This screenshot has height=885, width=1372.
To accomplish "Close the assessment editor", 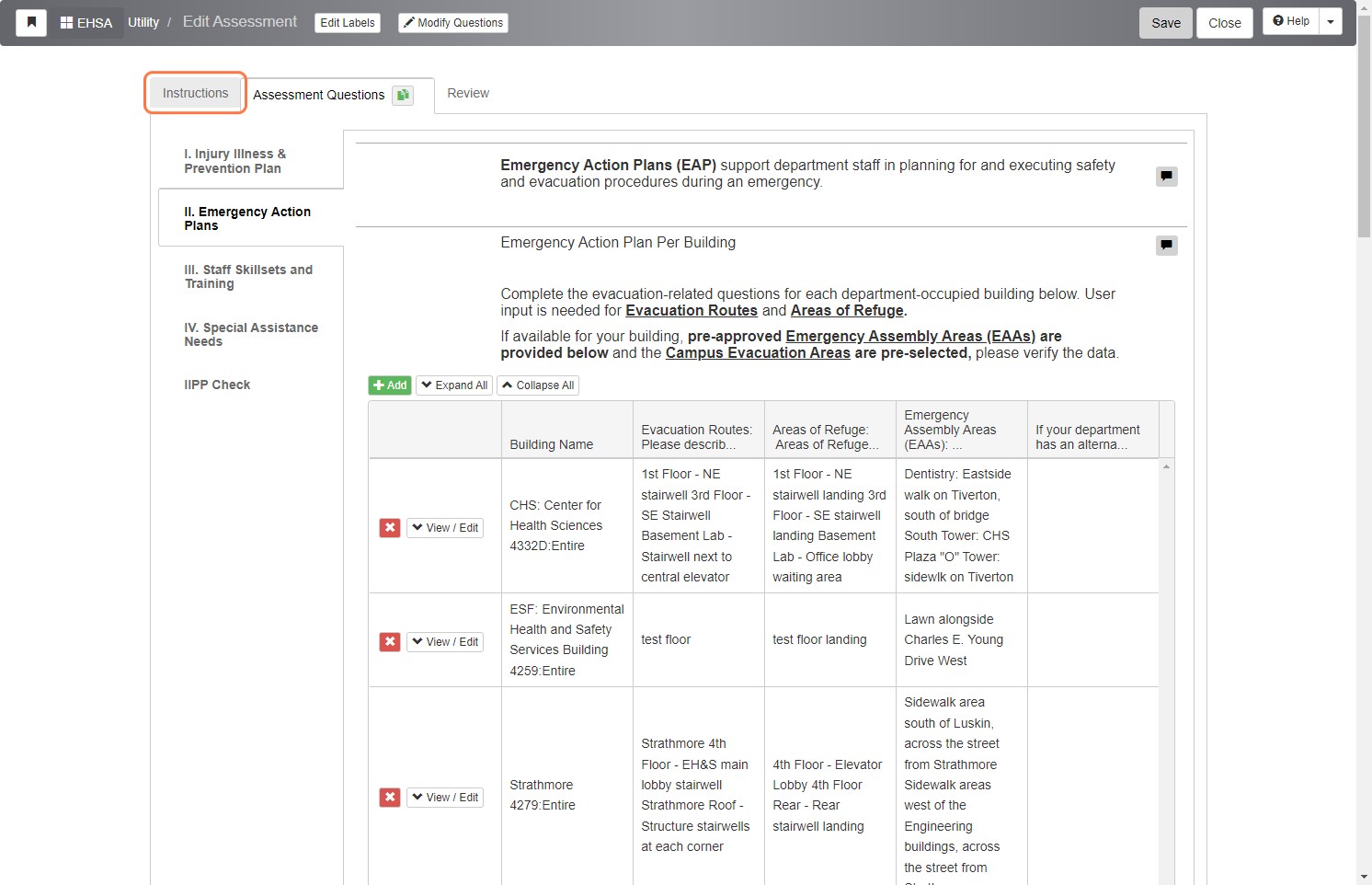I will coord(1224,23).
